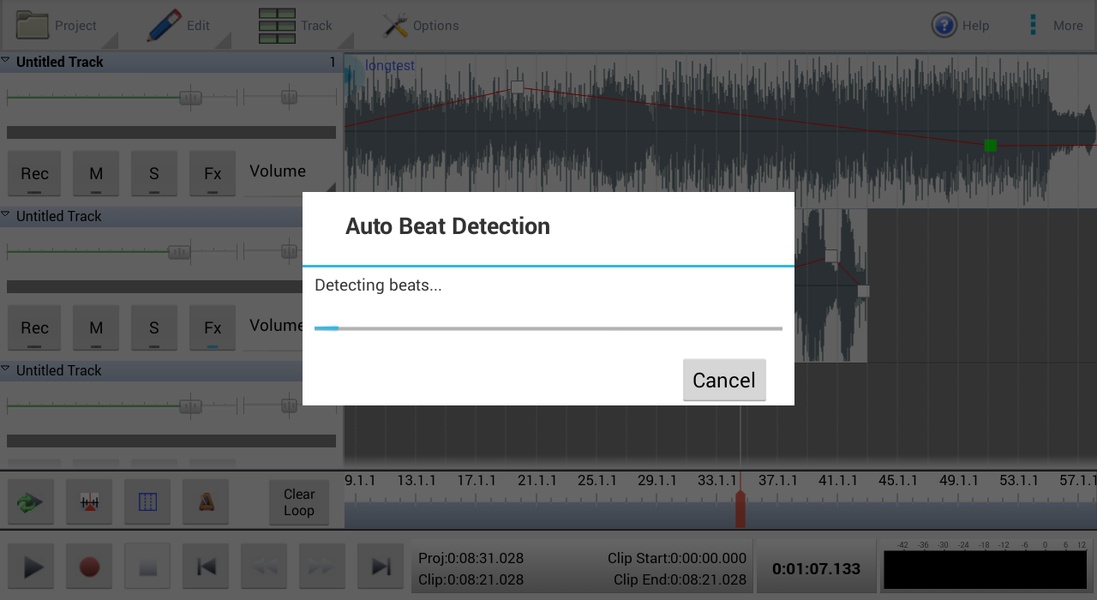
Task: Click the bottom track's volume fader knob
Action: tap(190, 406)
